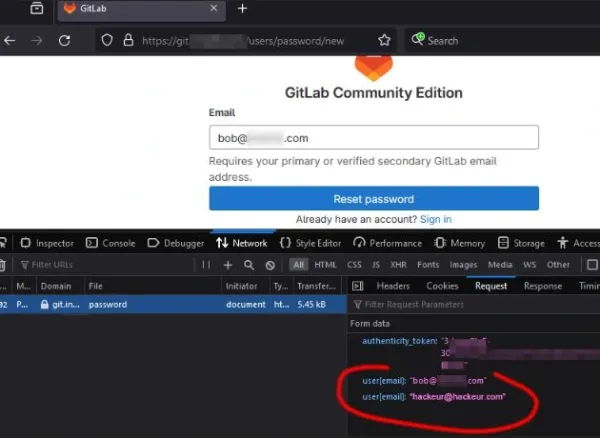Click the plus icon in the network toolbar
600x438 pixels.
pos(228,265)
